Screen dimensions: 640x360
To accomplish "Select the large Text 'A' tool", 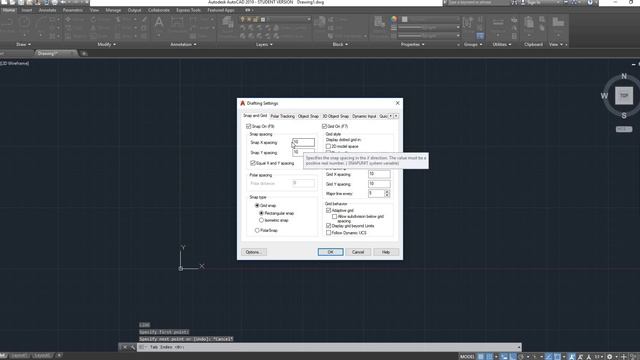I will [159, 22].
